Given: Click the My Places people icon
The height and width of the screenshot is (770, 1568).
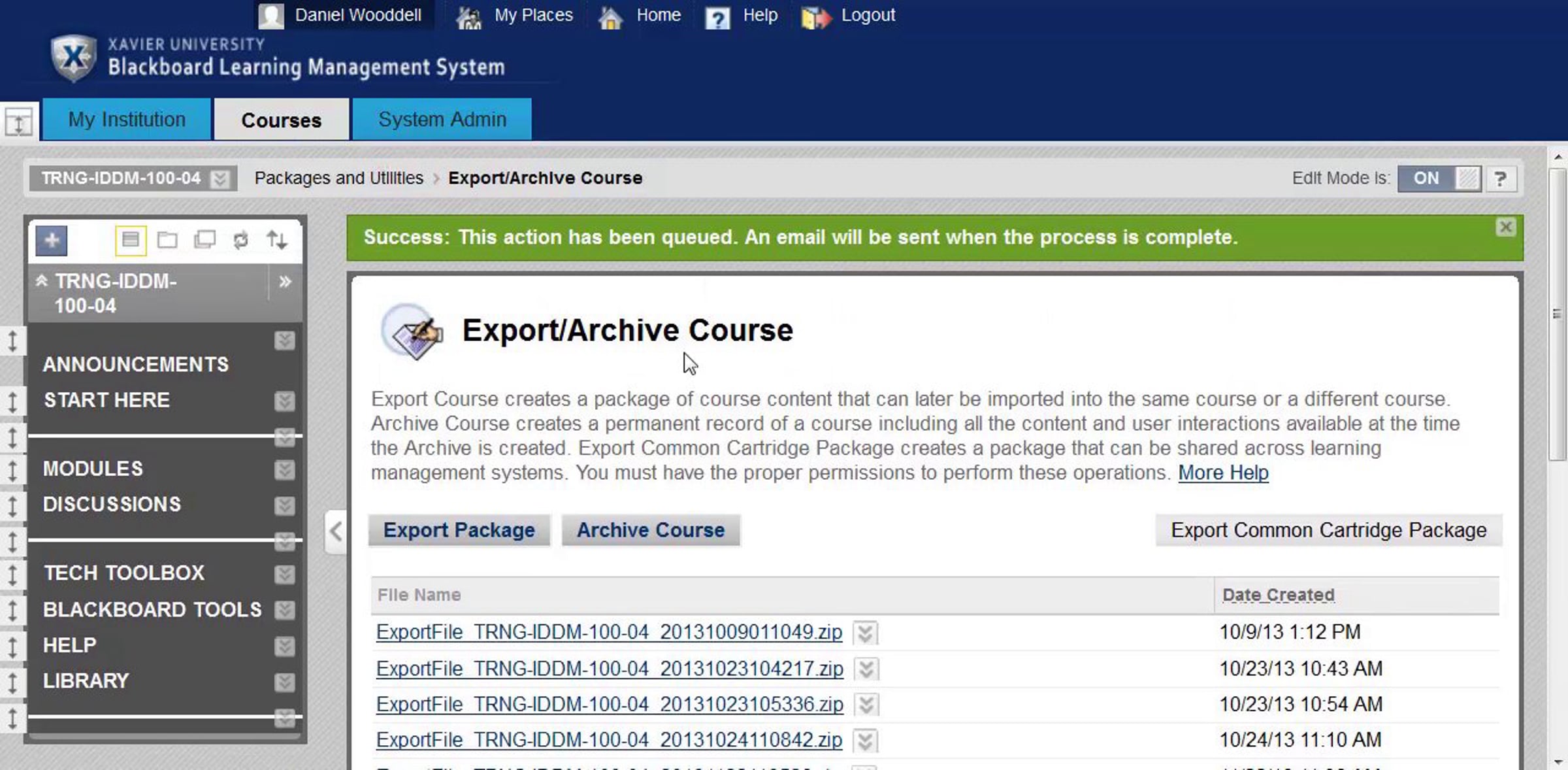Looking at the screenshot, I should [468, 16].
